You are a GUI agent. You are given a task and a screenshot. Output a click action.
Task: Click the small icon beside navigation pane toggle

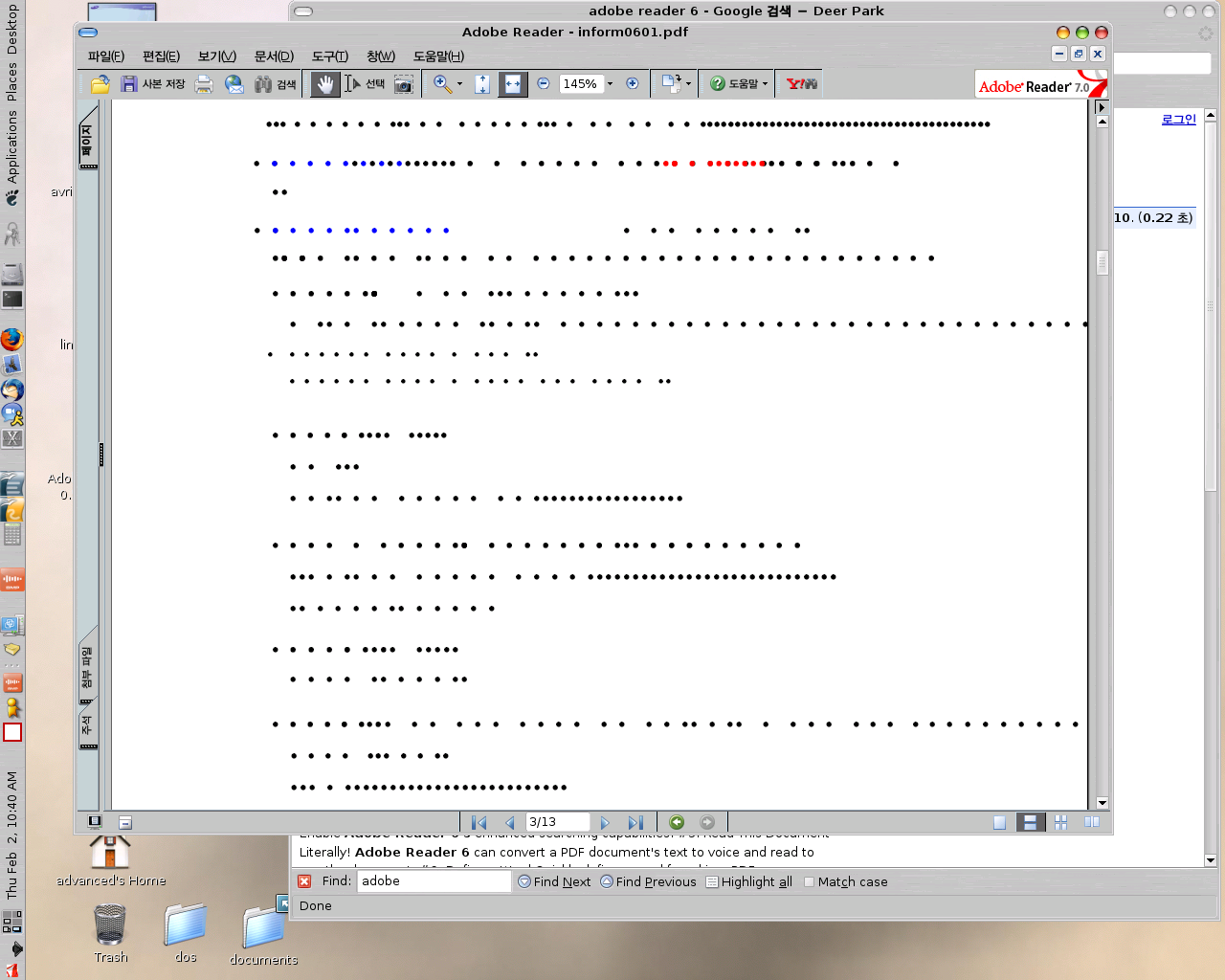pos(125,822)
